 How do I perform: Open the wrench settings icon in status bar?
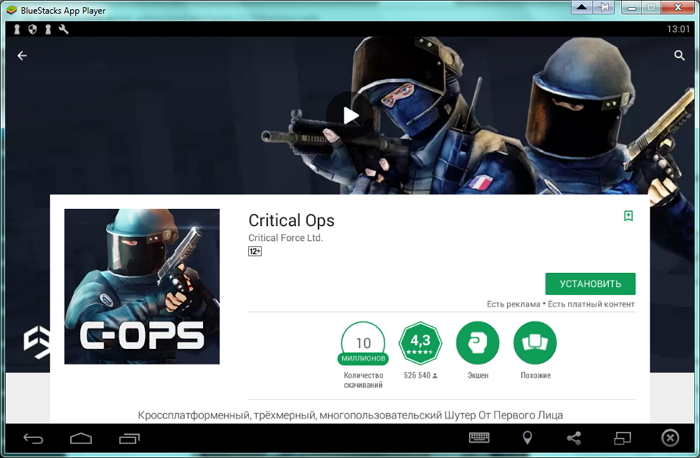click(x=63, y=29)
